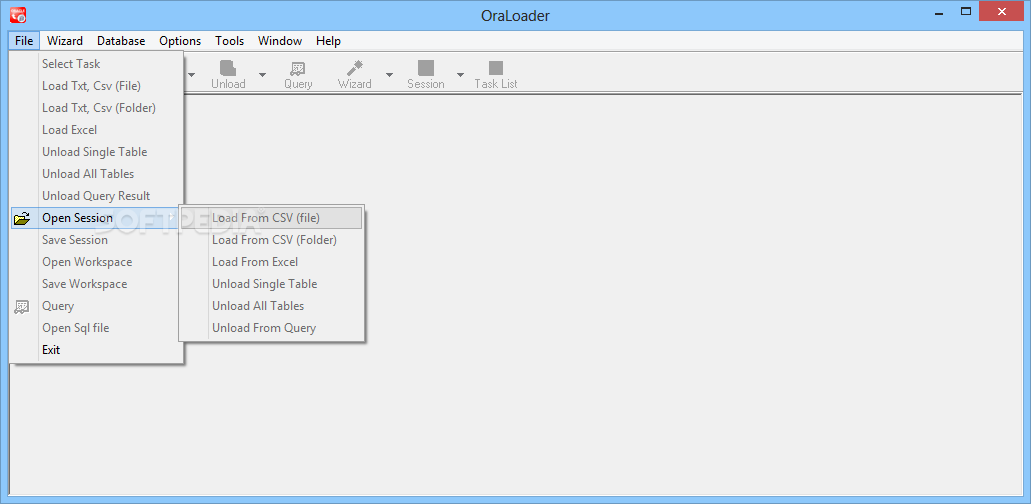Screen dimensions: 1031x504
Task: Choose Load Txt, Csv (Folder) menu entry
Action: pos(97,108)
